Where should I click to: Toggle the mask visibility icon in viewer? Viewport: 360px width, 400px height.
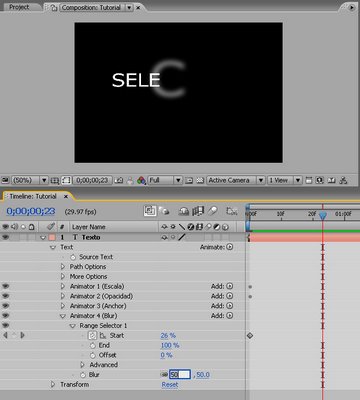(66, 180)
